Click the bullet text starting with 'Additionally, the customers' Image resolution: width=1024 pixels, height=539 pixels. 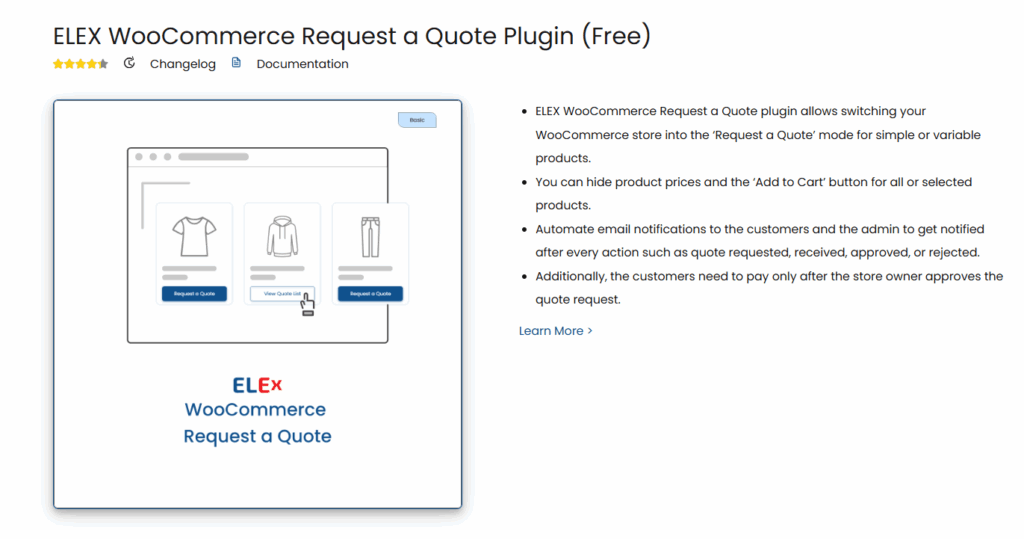[x=769, y=287]
